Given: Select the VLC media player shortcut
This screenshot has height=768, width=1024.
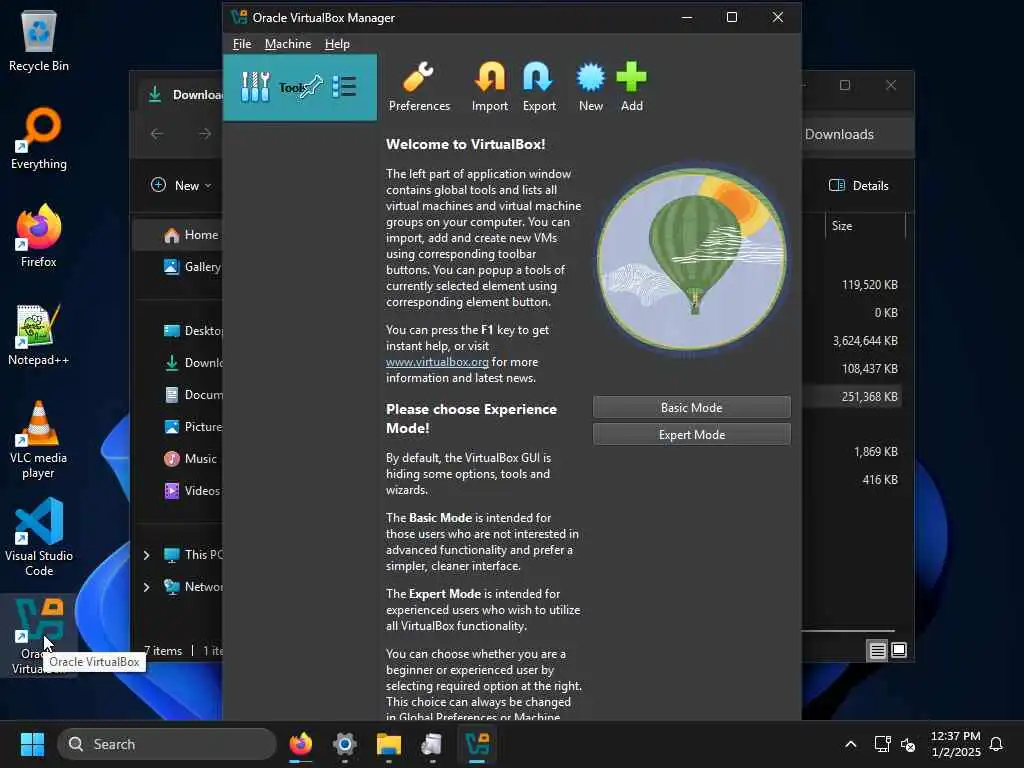Looking at the screenshot, I should click(x=39, y=440).
